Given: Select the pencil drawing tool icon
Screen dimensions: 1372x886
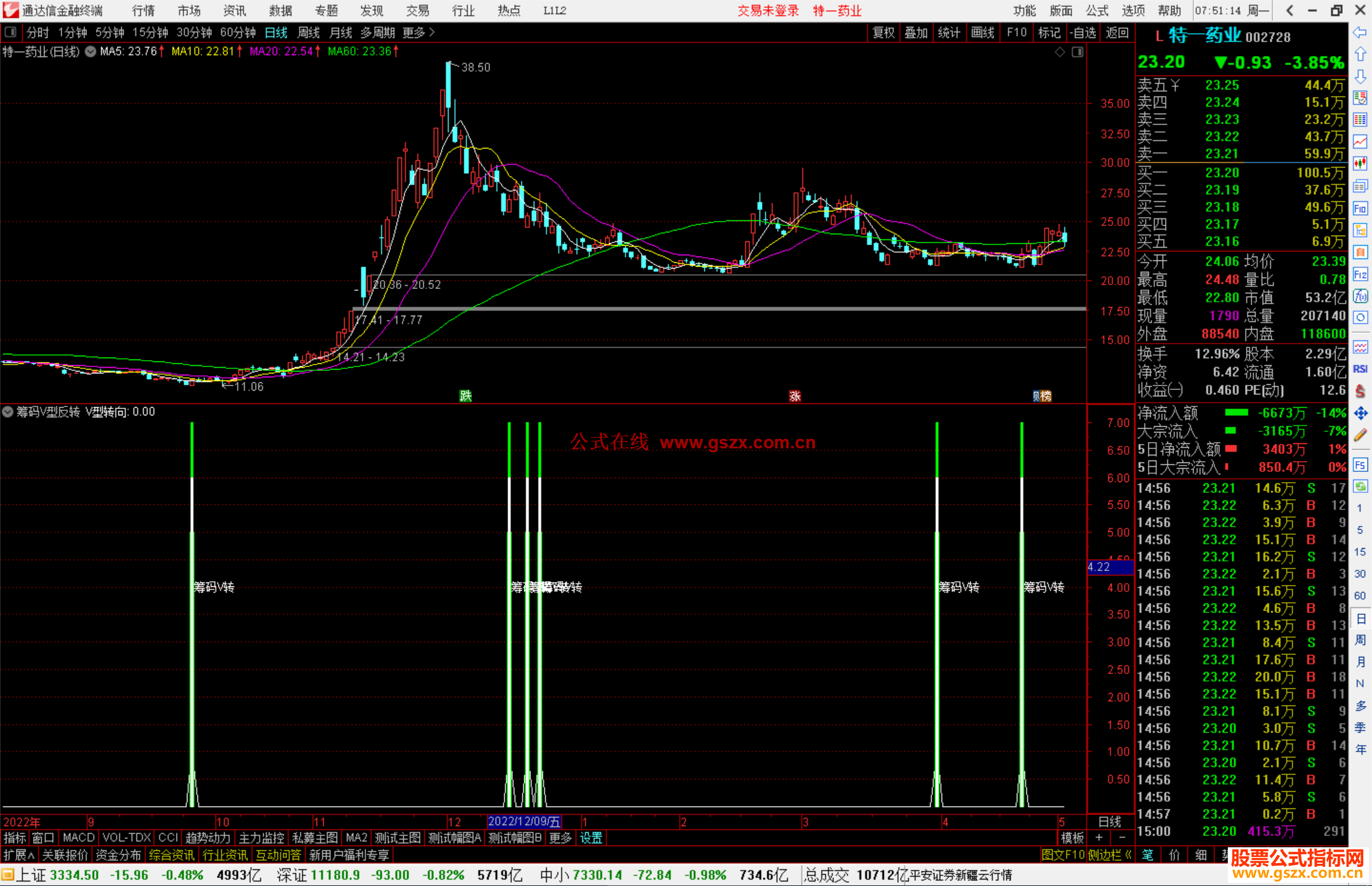Looking at the screenshot, I should pyautogui.click(x=1360, y=436).
